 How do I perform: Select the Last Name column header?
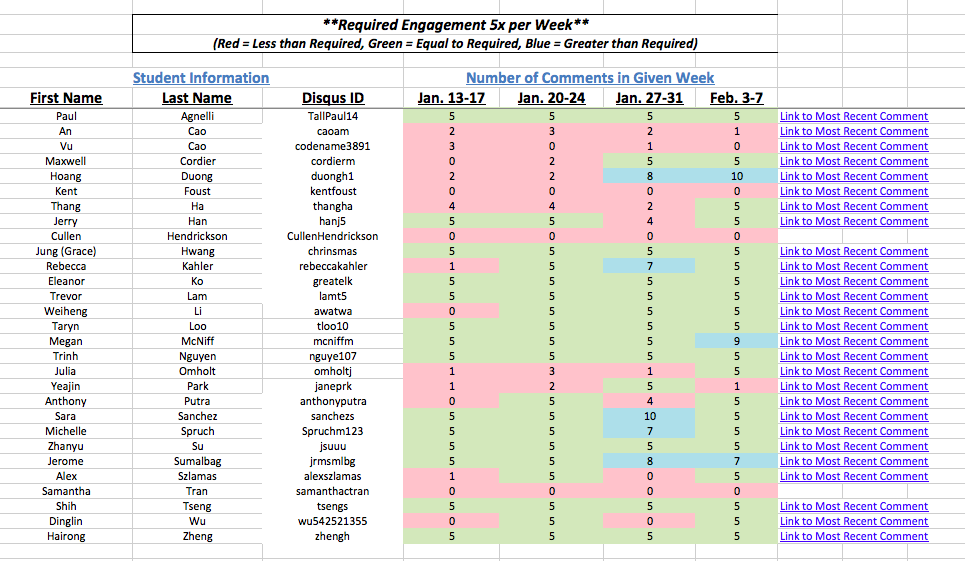(197, 98)
